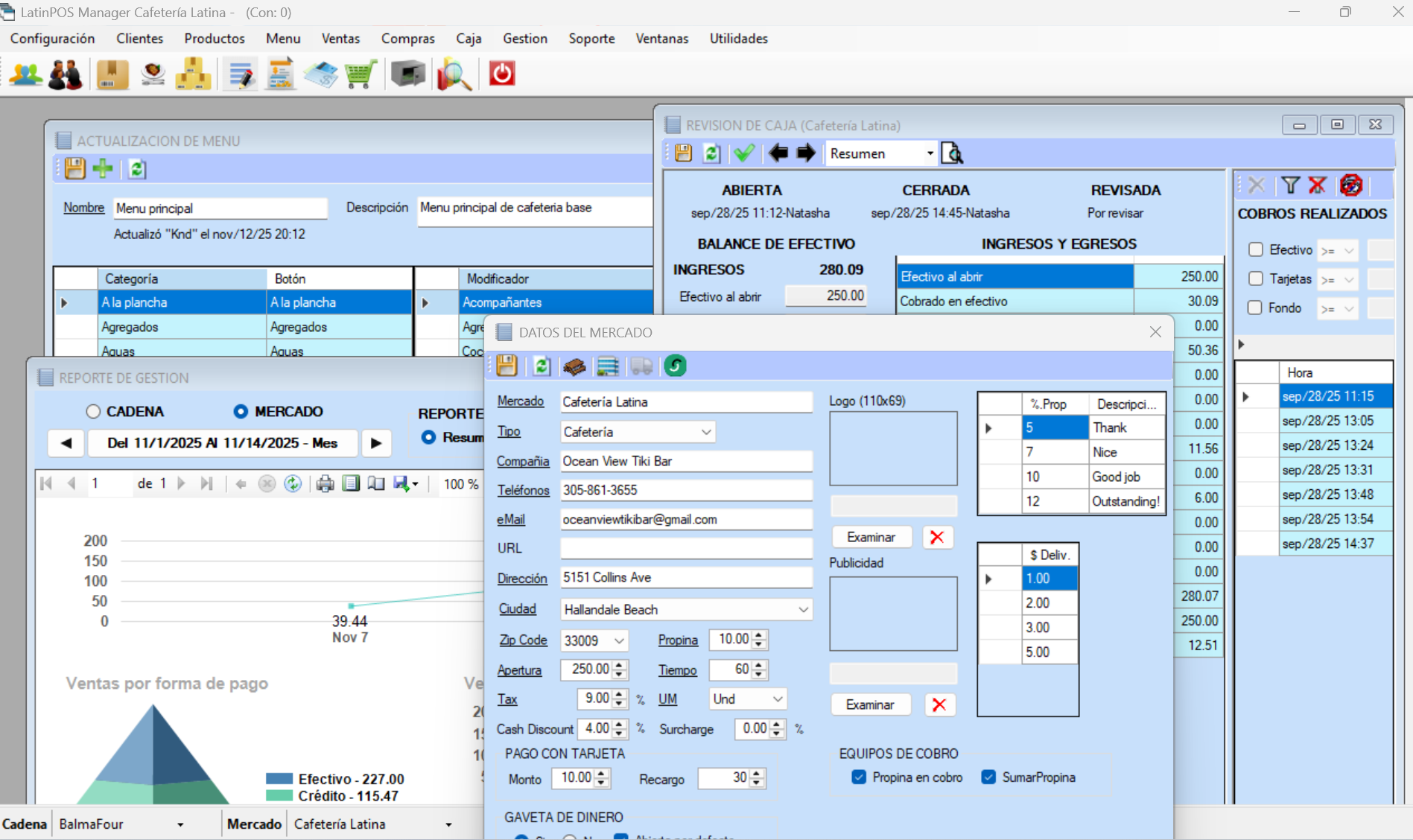The image size is (1413, 840).
Task: Approve the caja with the green checkmark icon
Action: click(x=743, y=153)
